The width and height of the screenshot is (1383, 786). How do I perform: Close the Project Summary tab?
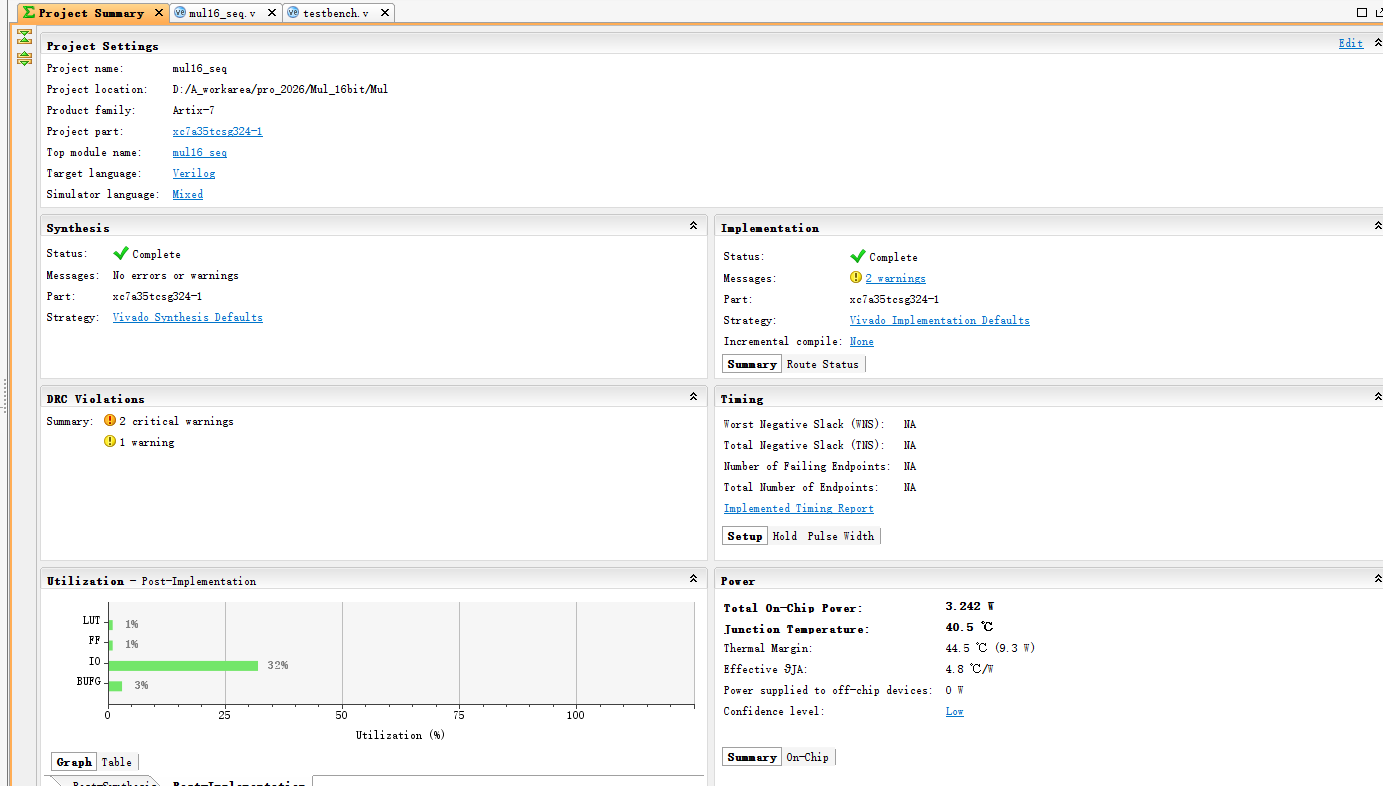[158, 13]
